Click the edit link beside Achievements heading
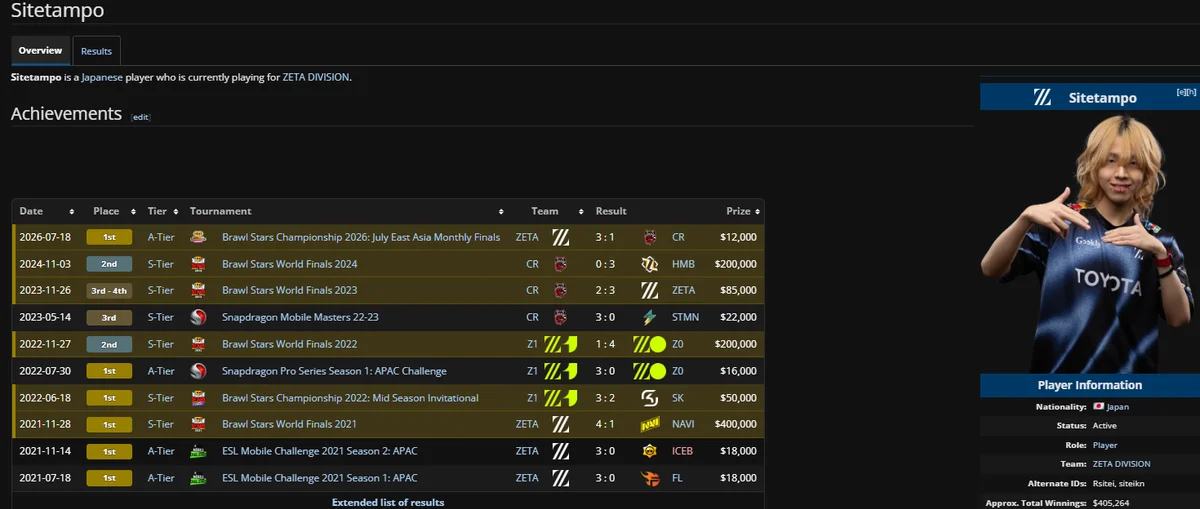 tap(141, 117)
